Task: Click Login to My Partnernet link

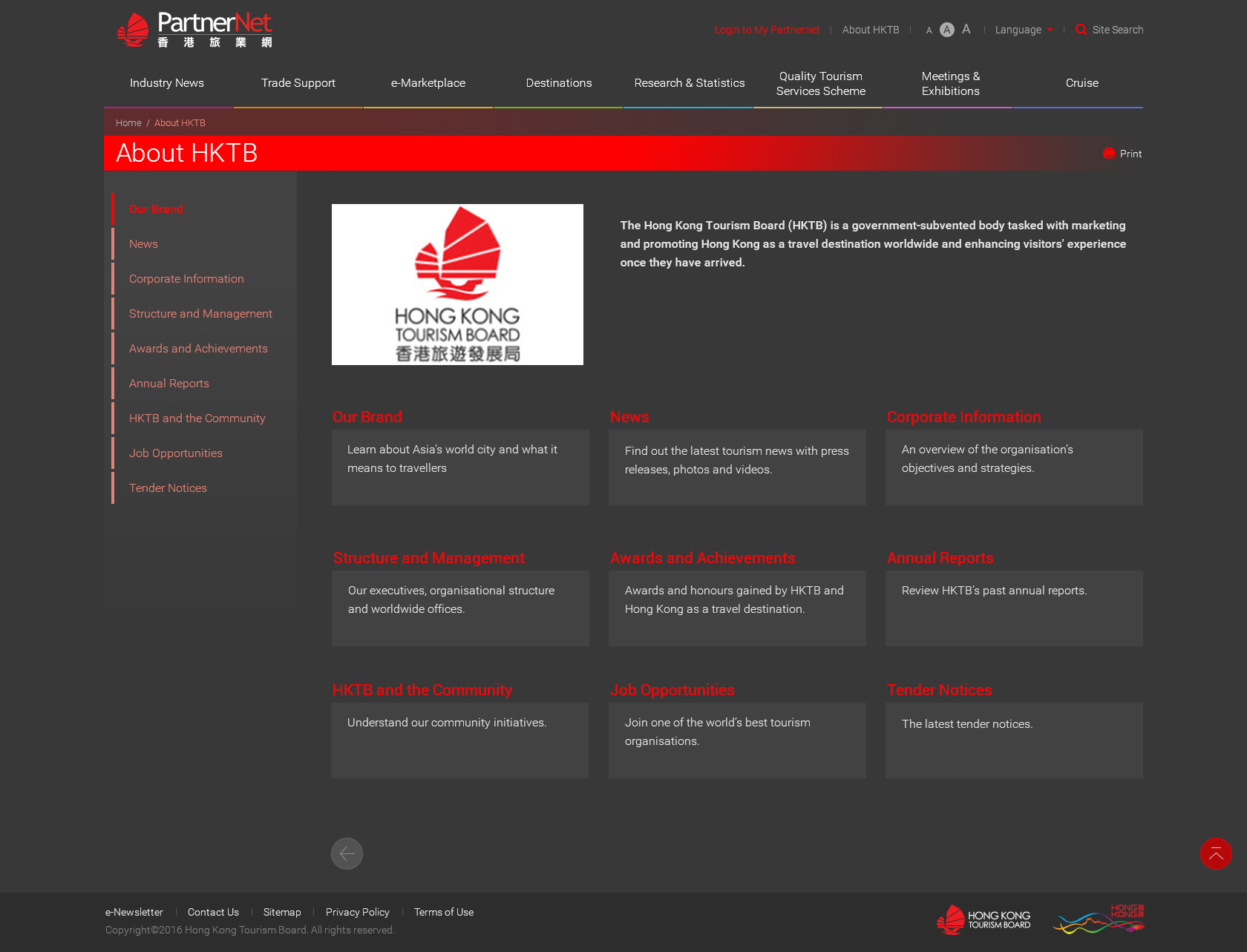Action: [767, 30]
